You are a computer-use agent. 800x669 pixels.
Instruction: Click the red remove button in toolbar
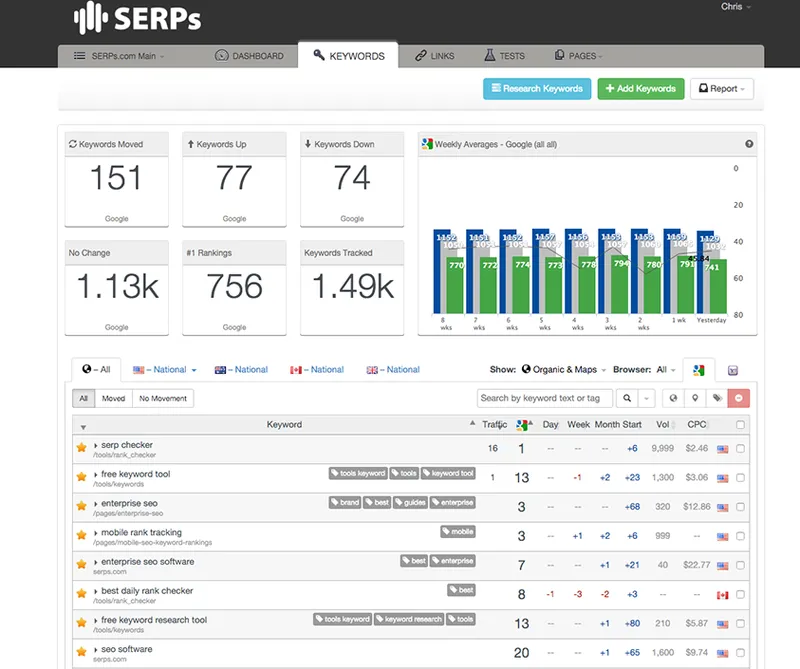pyautogui.click(x=739, y=398)
